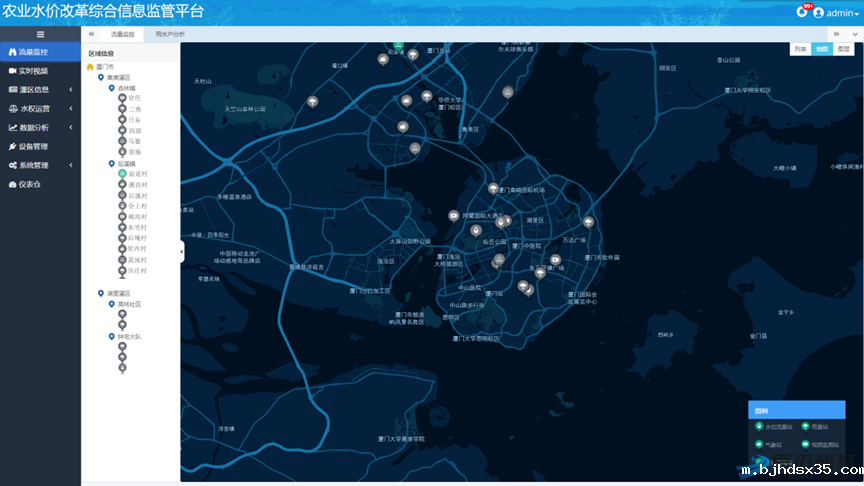Open 实时视频 in the sidebar
The height and width of the screenshot is (486, 864).
(34, 71)
